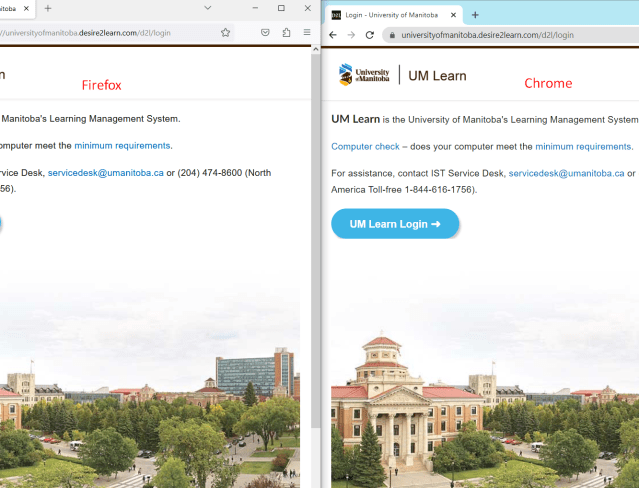Expand the Firefox list all tabs chevron

(x=207, y=8)
